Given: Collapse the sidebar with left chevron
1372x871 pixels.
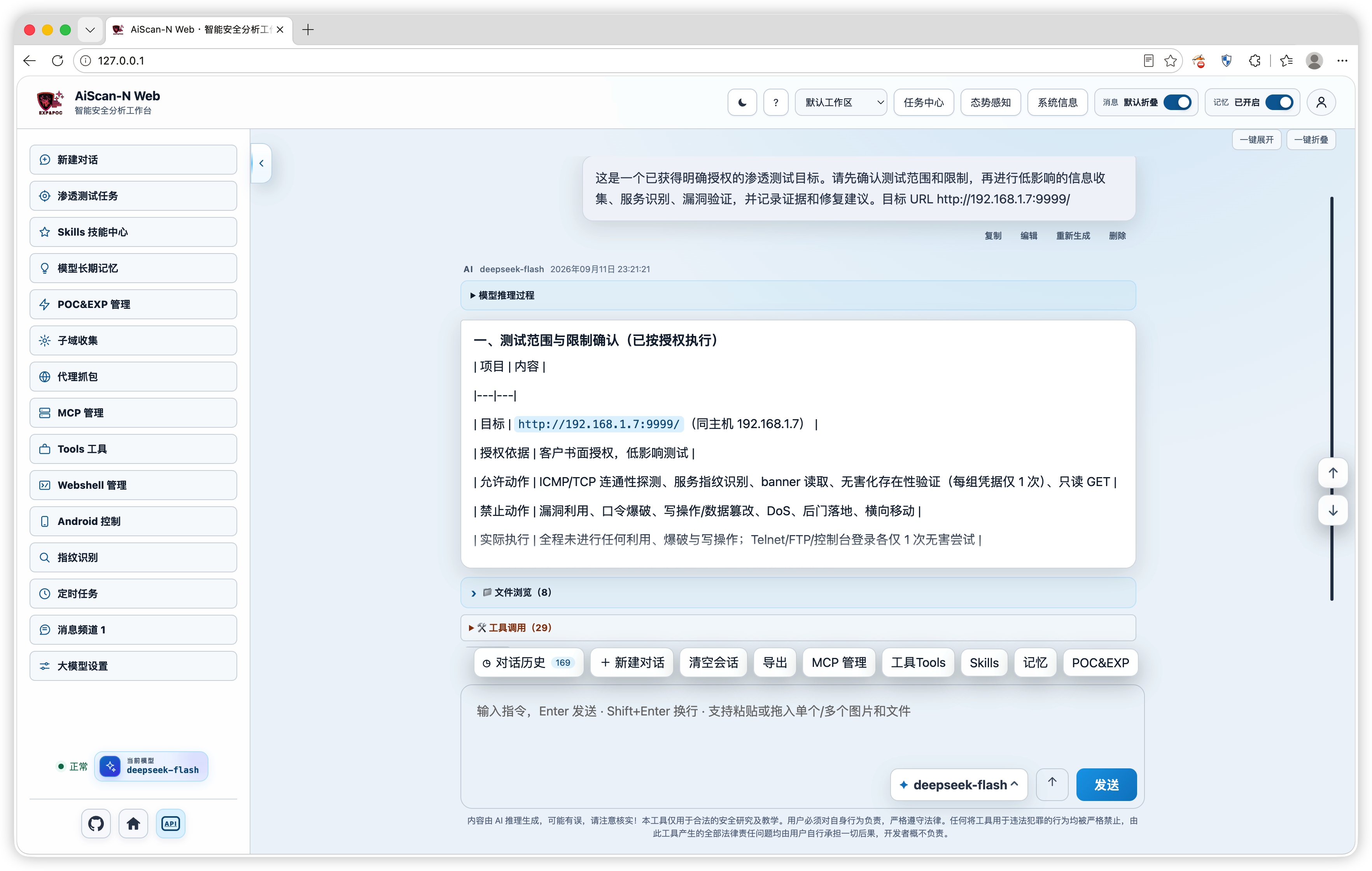Looking at the screenshot, I should [261, 163].
